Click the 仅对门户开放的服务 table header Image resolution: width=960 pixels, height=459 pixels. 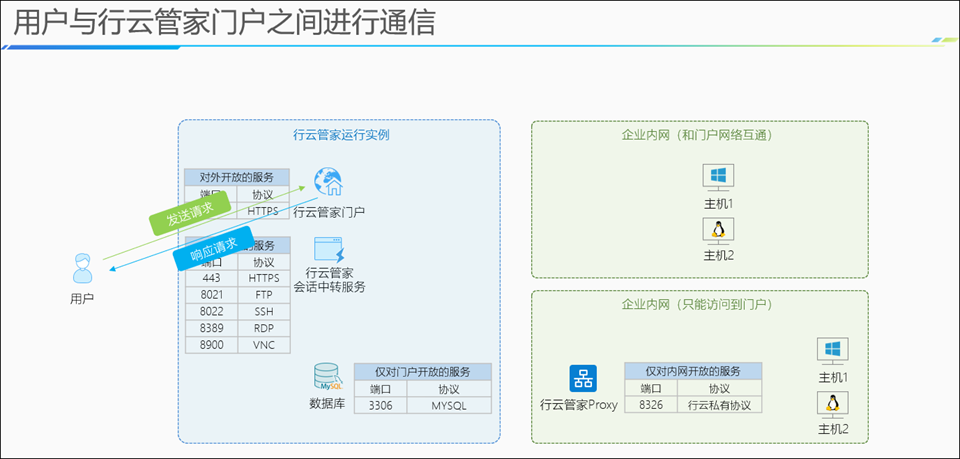[423, 371]
